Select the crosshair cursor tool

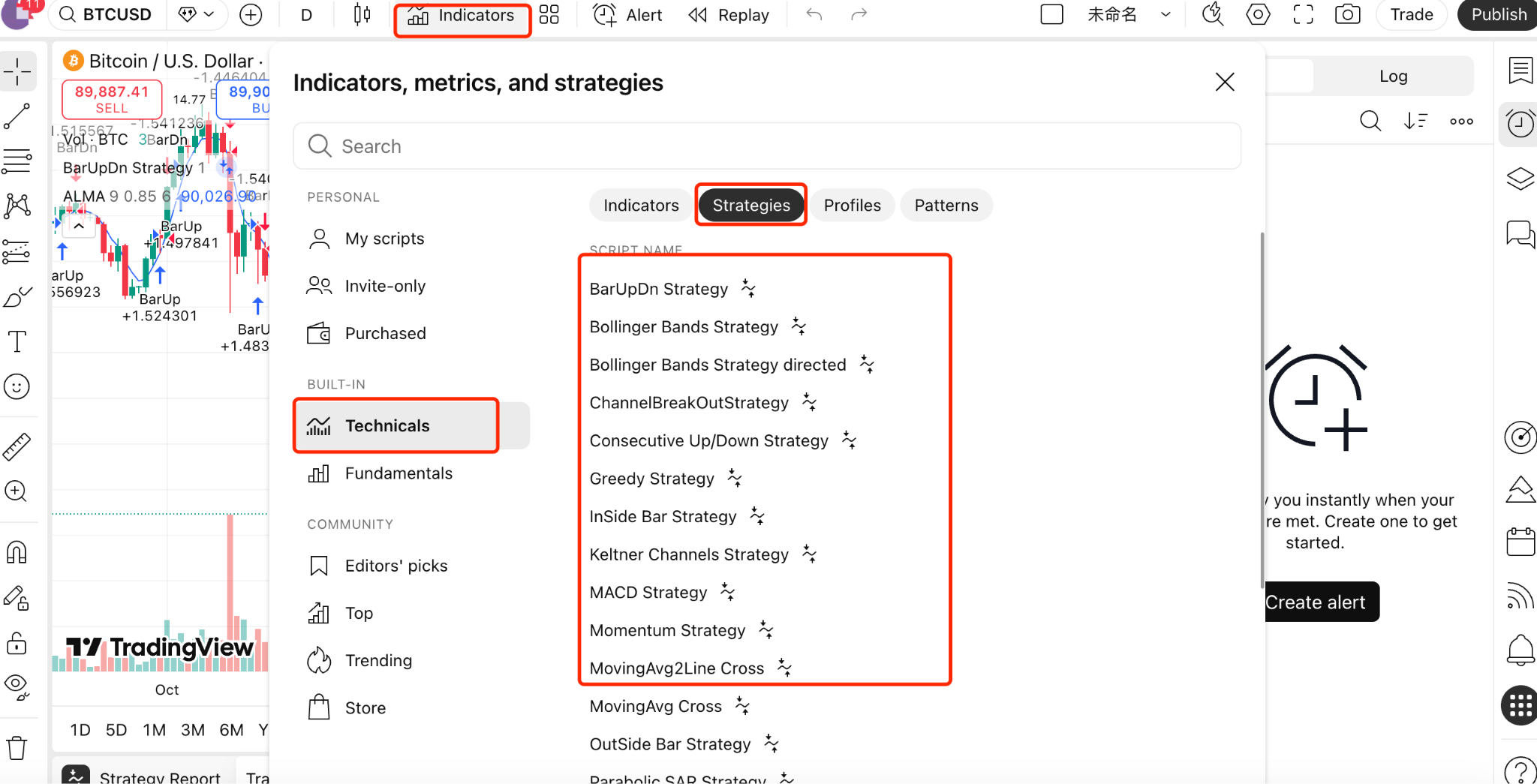pyautogui.click(x=17, y=72)
